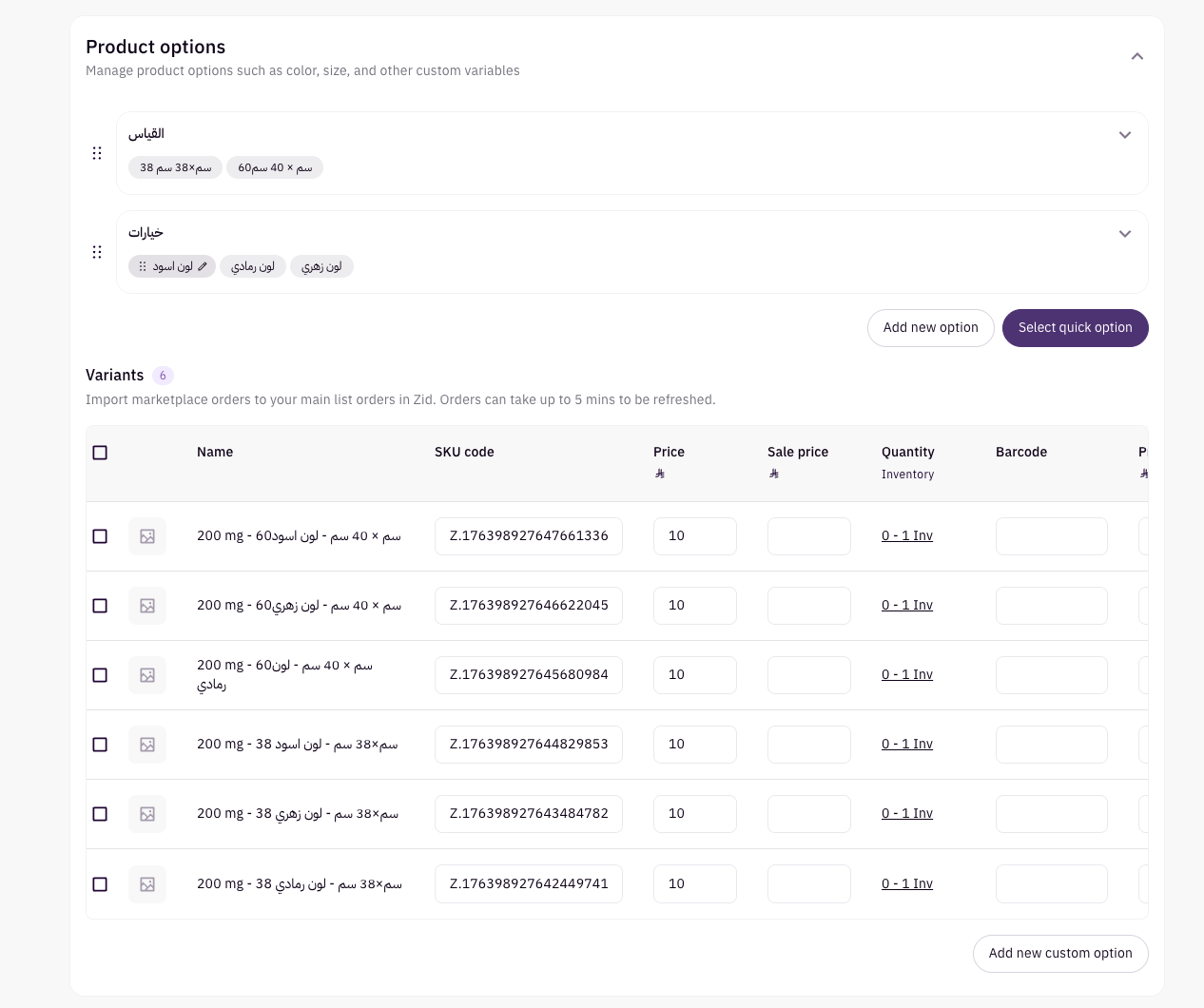Open 0 - 1 Inv link for SKU 4829853
The width and height of the screenshot is (1204, 1008).
pyautogui.click(x=907, y=745)
